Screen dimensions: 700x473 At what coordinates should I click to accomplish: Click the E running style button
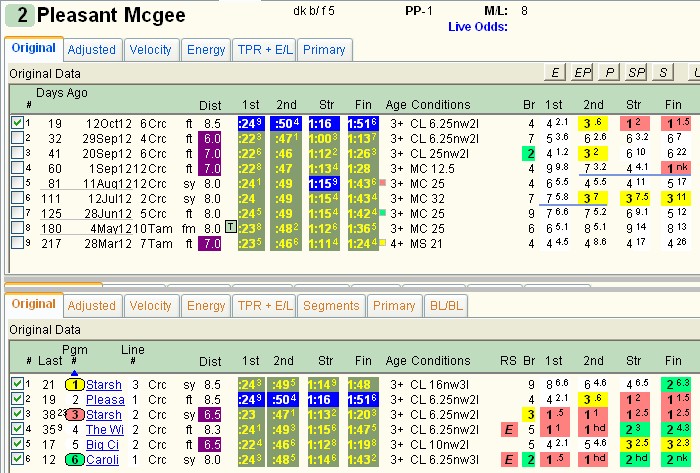click(x=555, y=72)
